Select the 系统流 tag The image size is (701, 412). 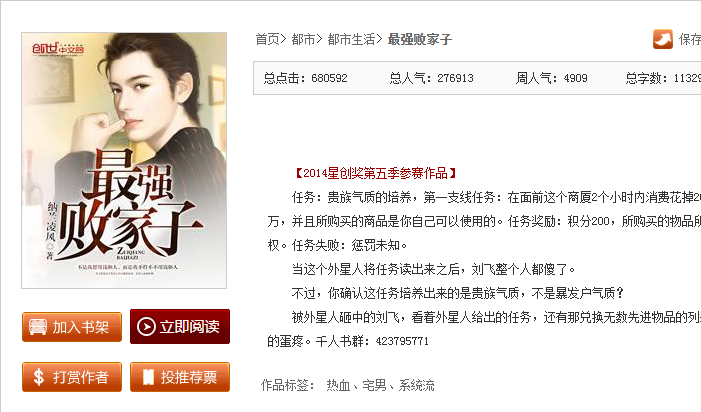416,385
